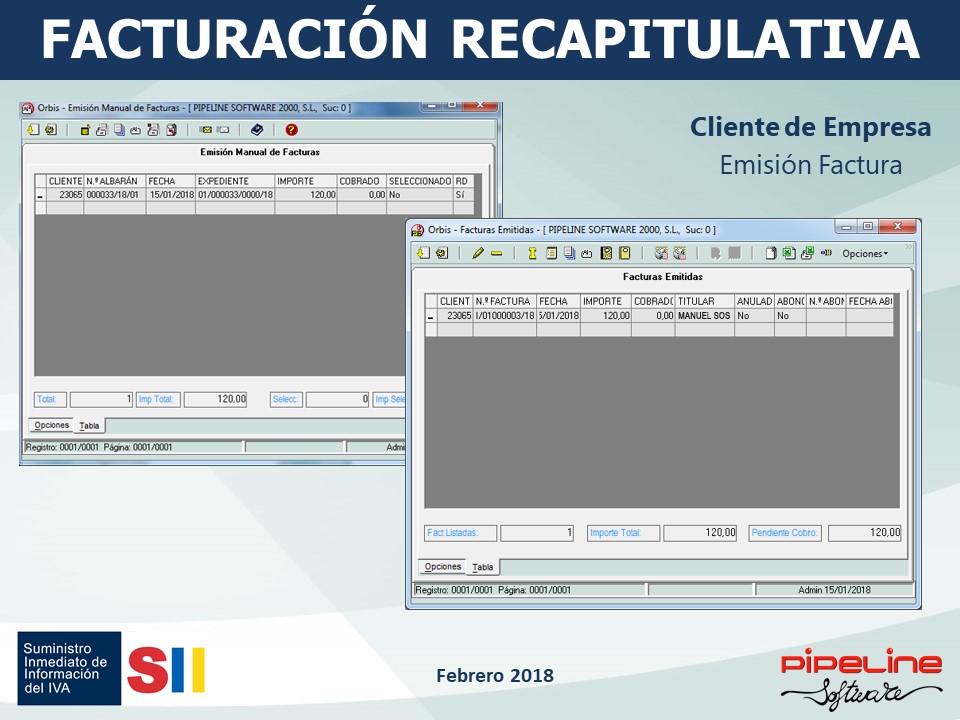Click the yellow clipboard icon in Facturas Emitidas toolbar

(x=624, y=253)
